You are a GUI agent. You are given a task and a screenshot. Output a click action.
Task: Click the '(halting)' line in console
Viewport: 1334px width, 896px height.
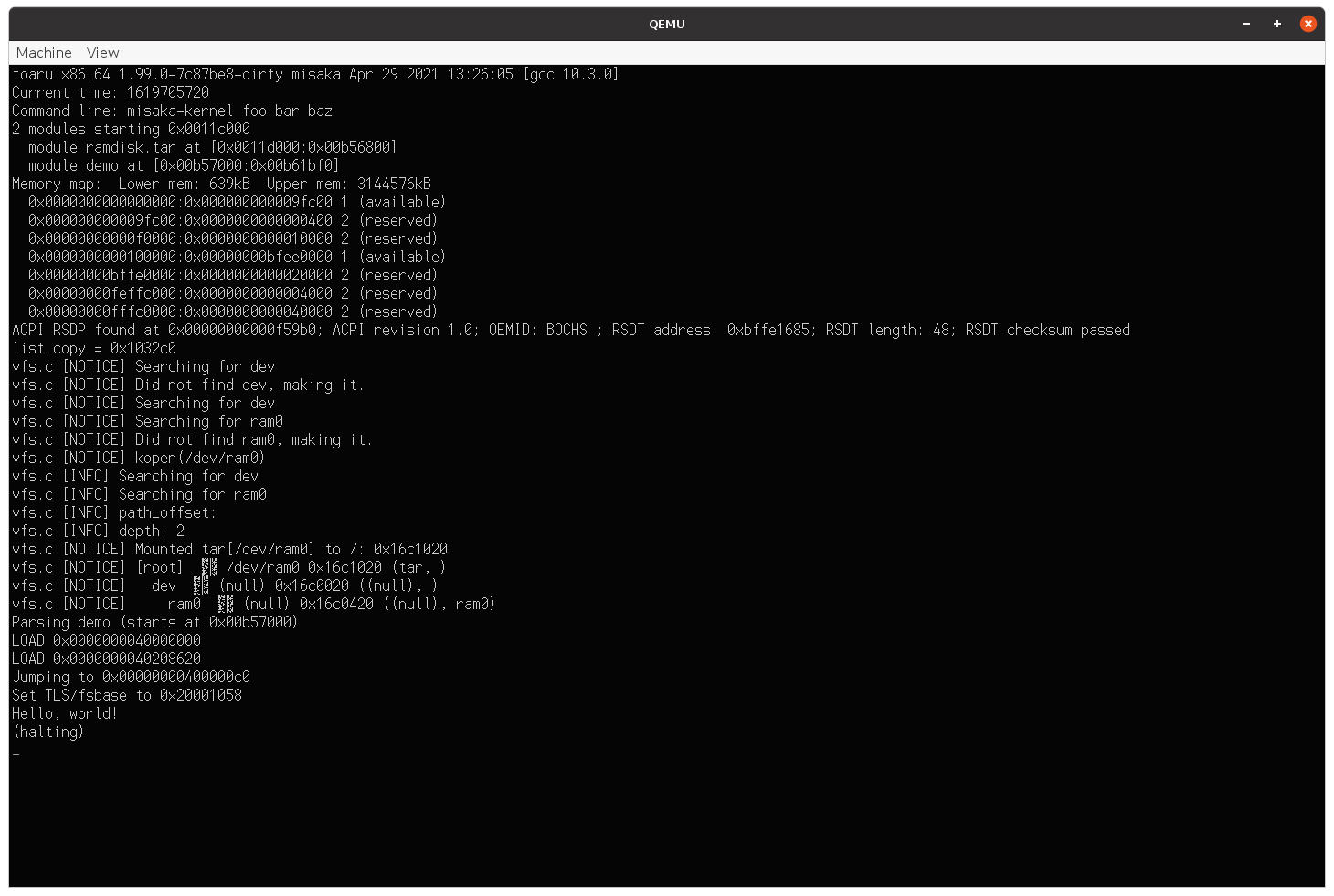(x=48, y=732)
